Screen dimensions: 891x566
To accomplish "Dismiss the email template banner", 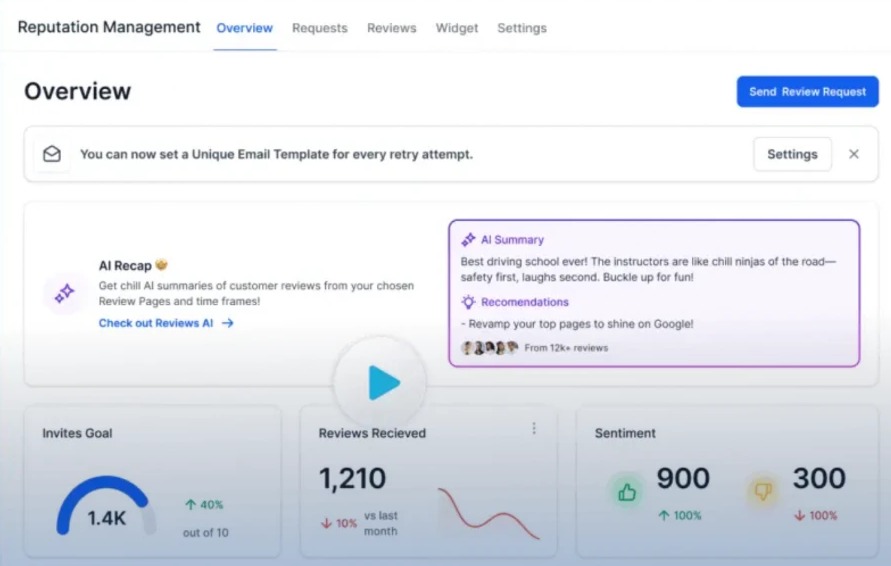I will (x=853, y=154).
